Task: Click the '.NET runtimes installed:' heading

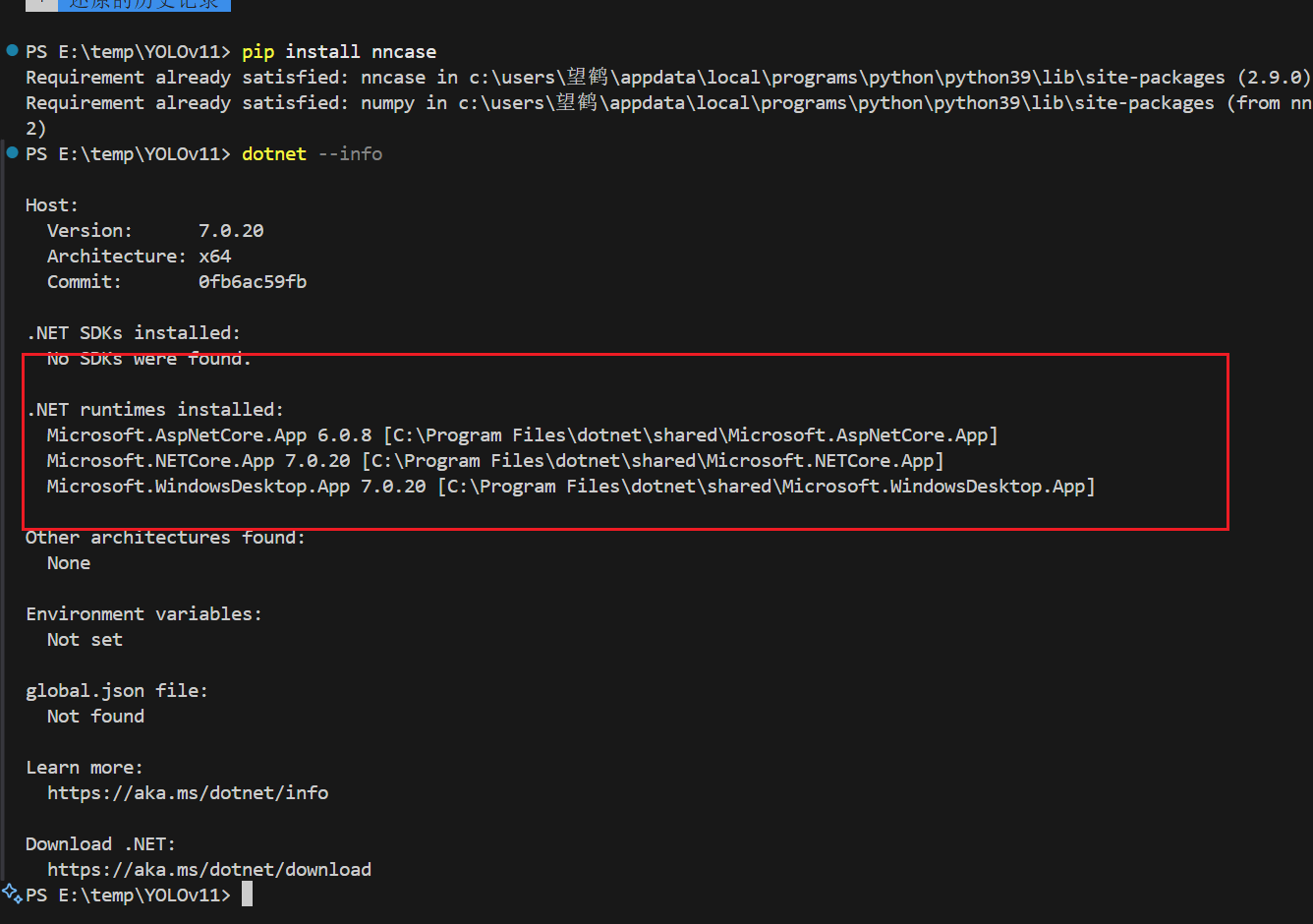Action: (x=155, y=409)
